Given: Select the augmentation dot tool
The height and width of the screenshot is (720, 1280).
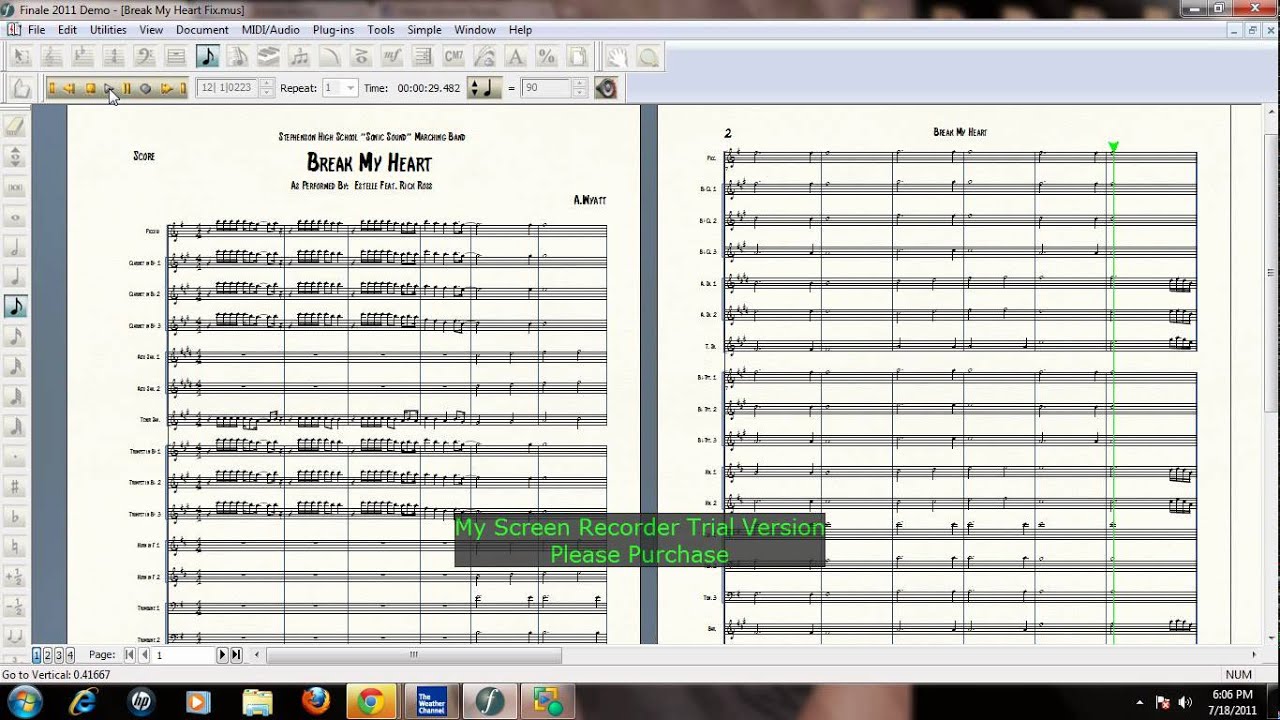Looking at the screenshot, I should [15, 457].
